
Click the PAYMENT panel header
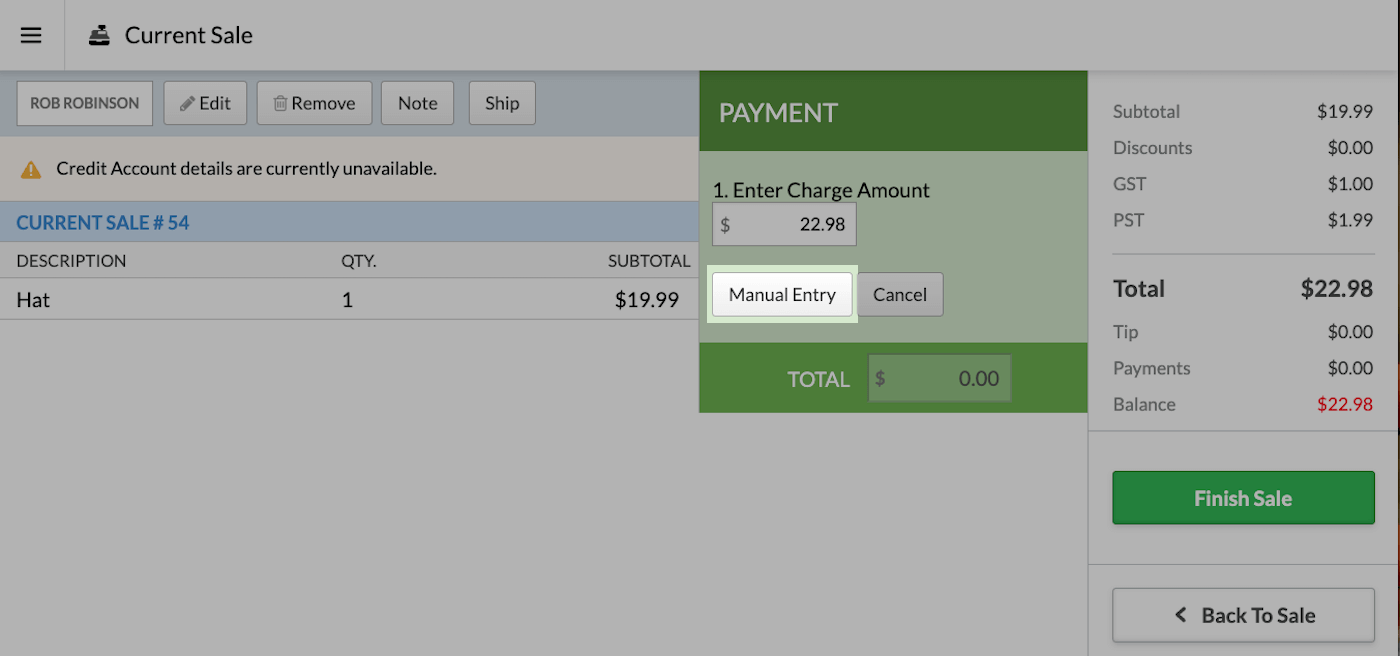893,112
